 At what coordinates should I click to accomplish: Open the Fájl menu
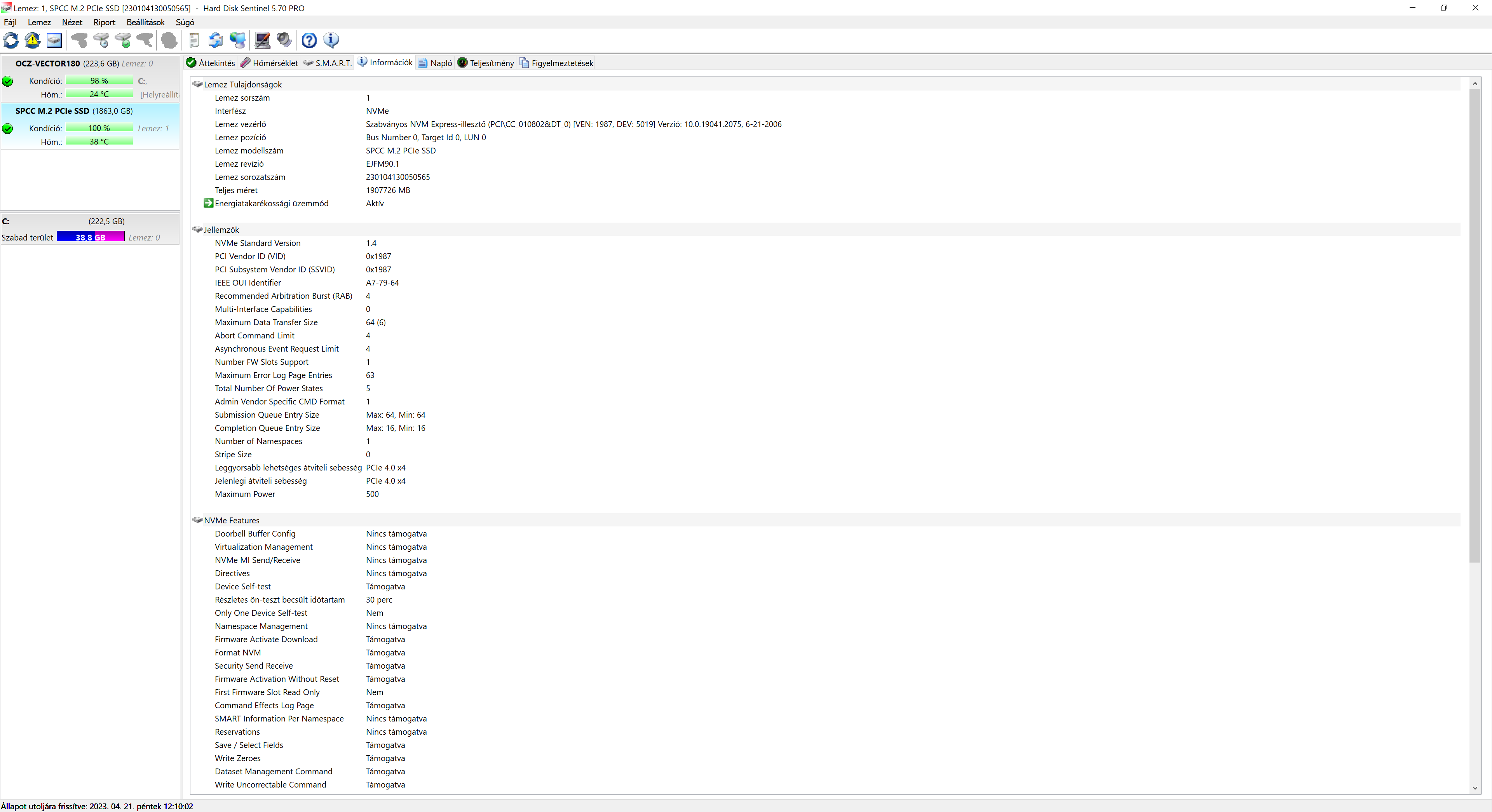[x=10, y=22]
